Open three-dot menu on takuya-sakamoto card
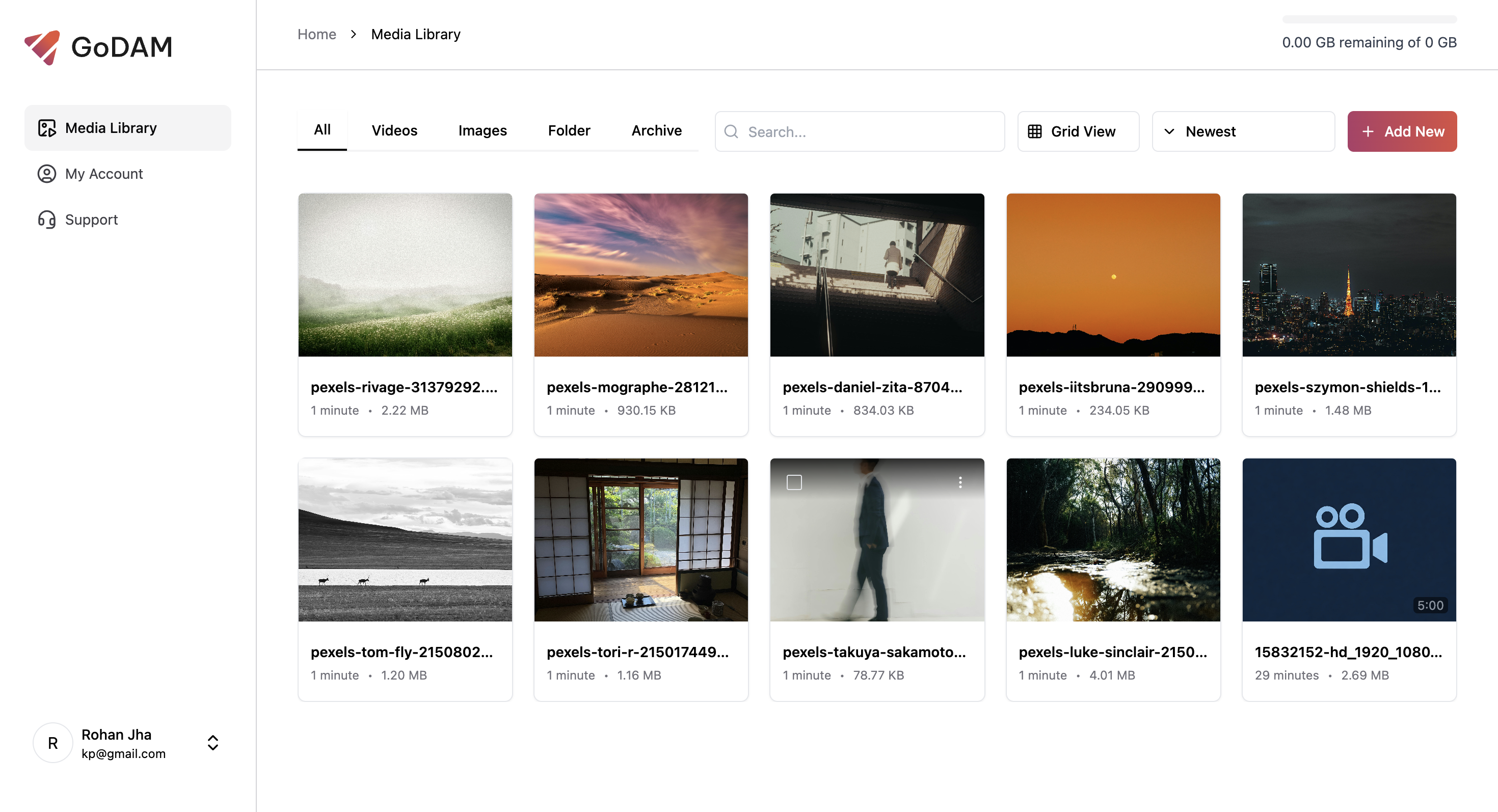 click(x=960, y=482)
